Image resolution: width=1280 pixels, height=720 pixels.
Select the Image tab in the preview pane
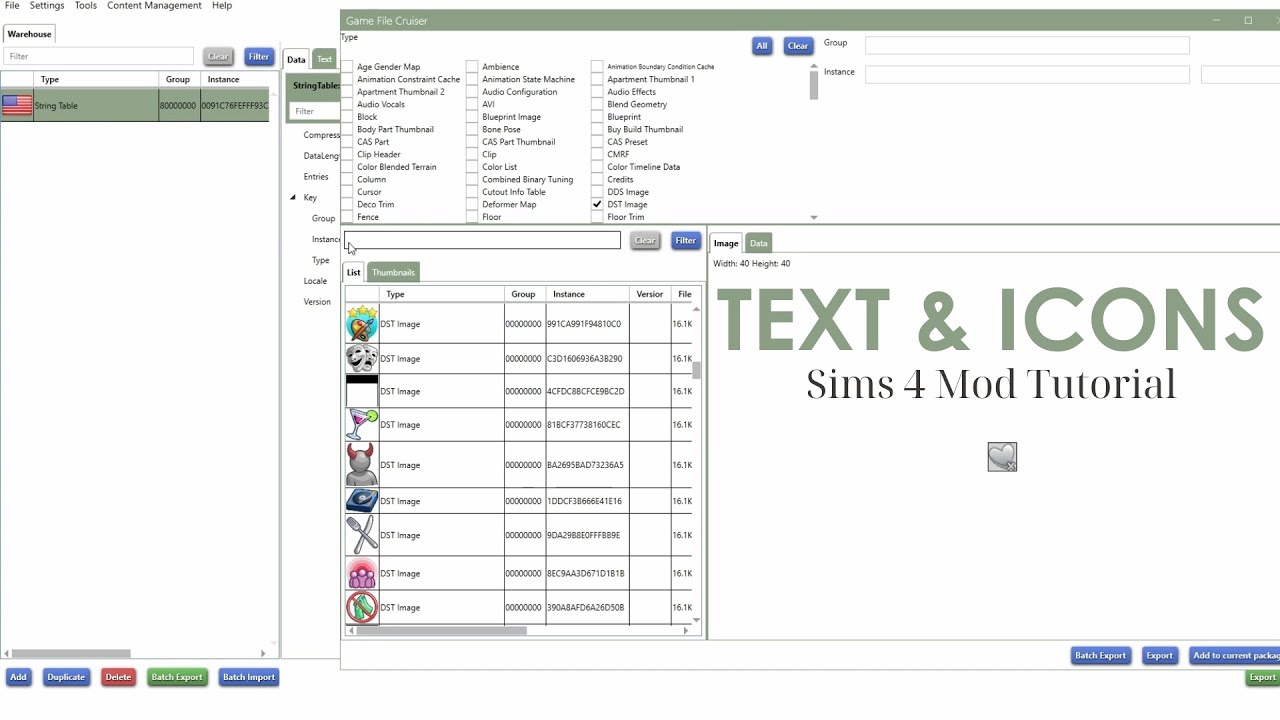[726, 243]
